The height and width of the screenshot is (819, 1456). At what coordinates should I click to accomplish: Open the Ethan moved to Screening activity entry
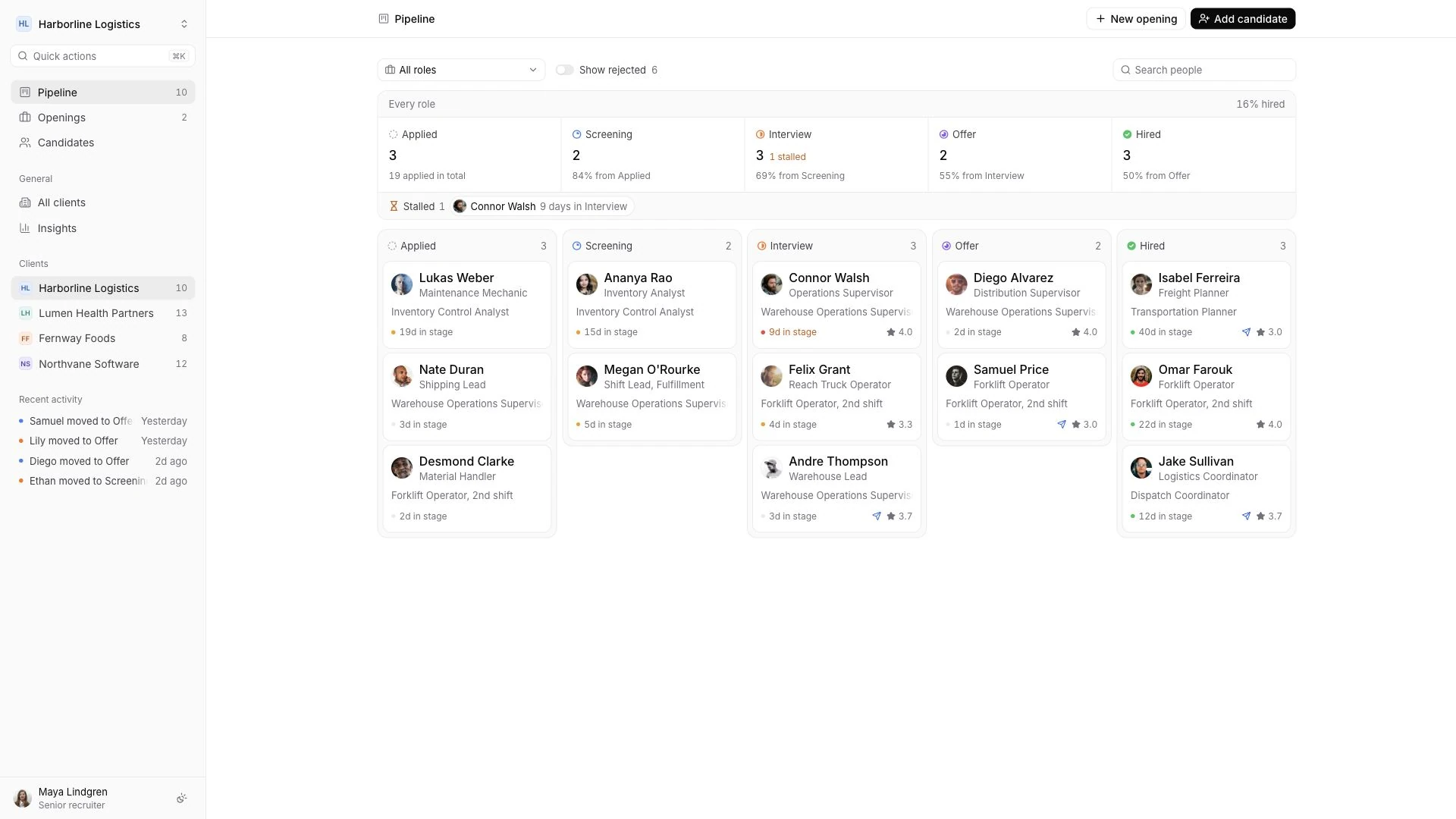102,481
